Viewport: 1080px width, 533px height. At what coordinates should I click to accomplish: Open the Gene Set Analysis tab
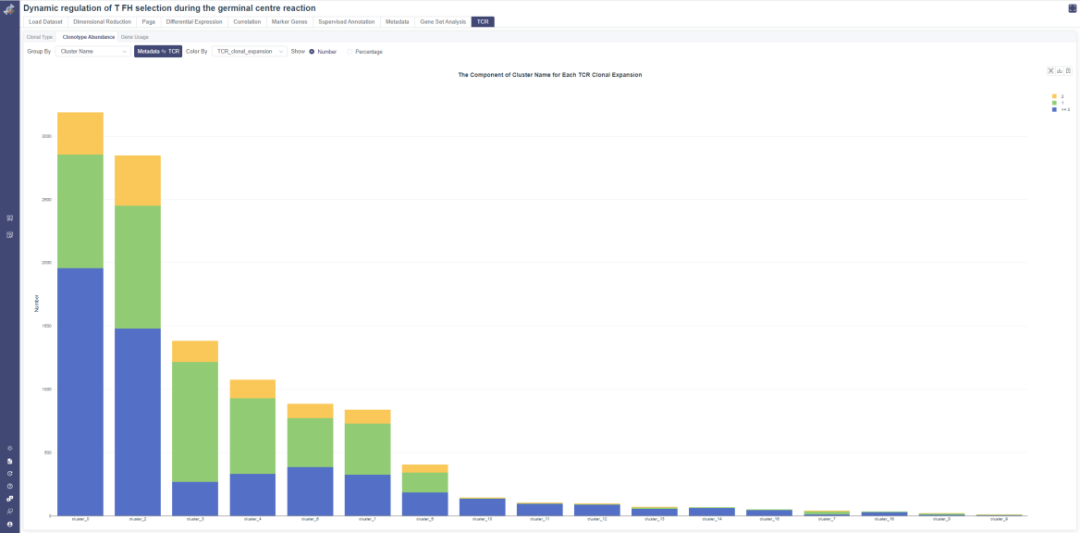(443, 22)
